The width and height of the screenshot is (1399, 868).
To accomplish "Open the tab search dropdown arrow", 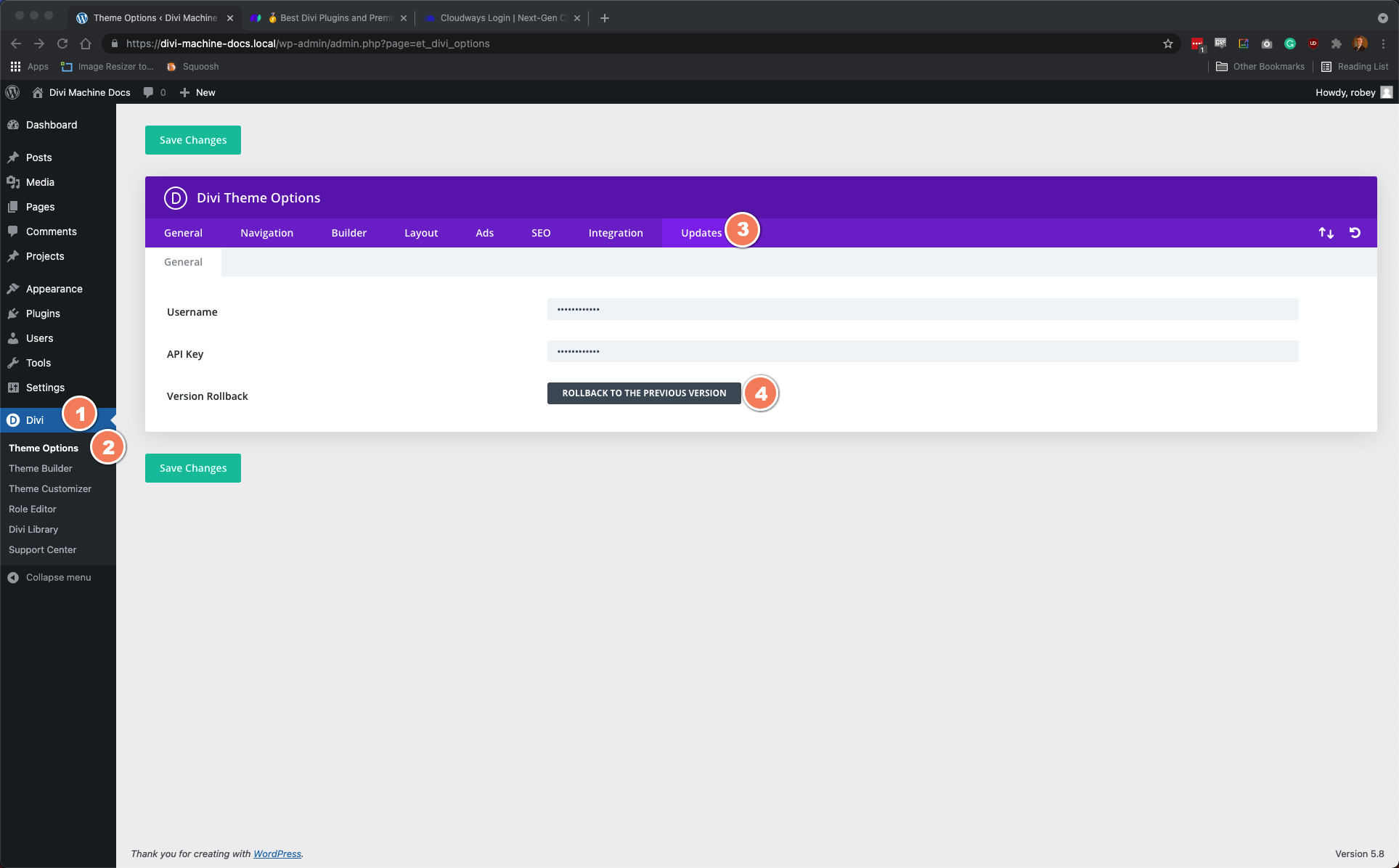I will point(1382,18).
